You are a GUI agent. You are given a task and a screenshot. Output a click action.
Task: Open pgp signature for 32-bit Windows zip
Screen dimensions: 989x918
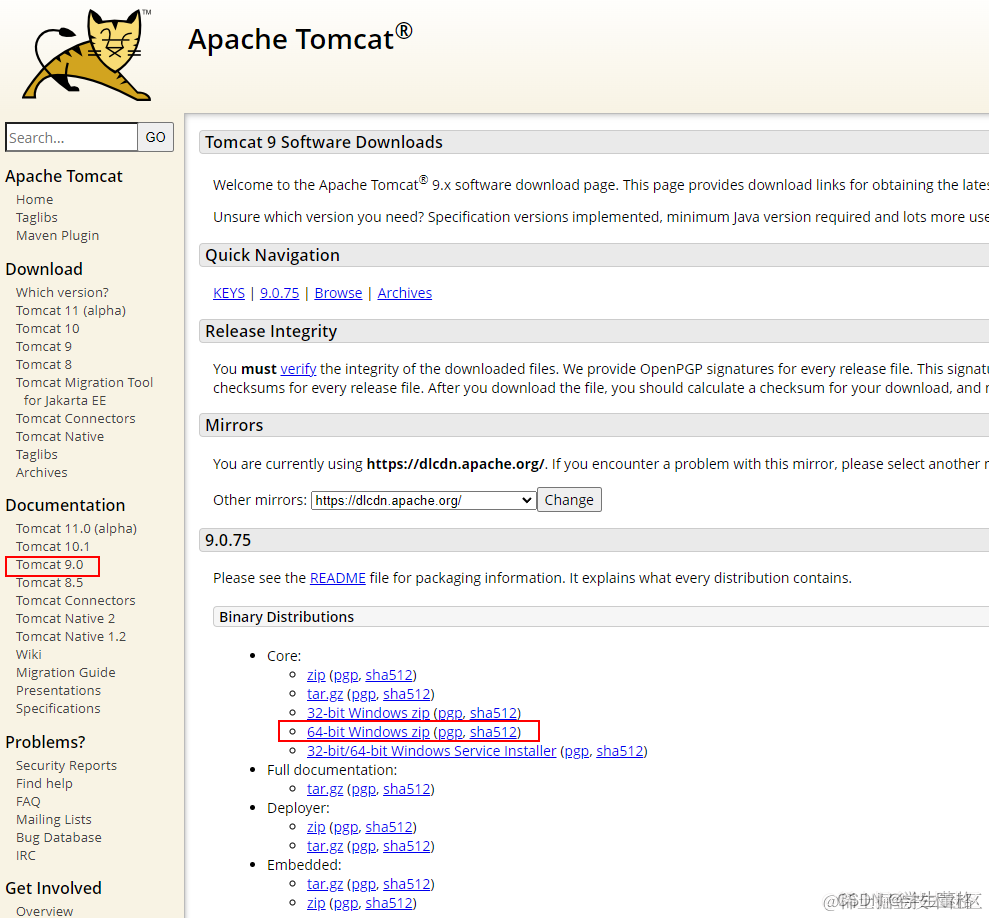[450, 714]
